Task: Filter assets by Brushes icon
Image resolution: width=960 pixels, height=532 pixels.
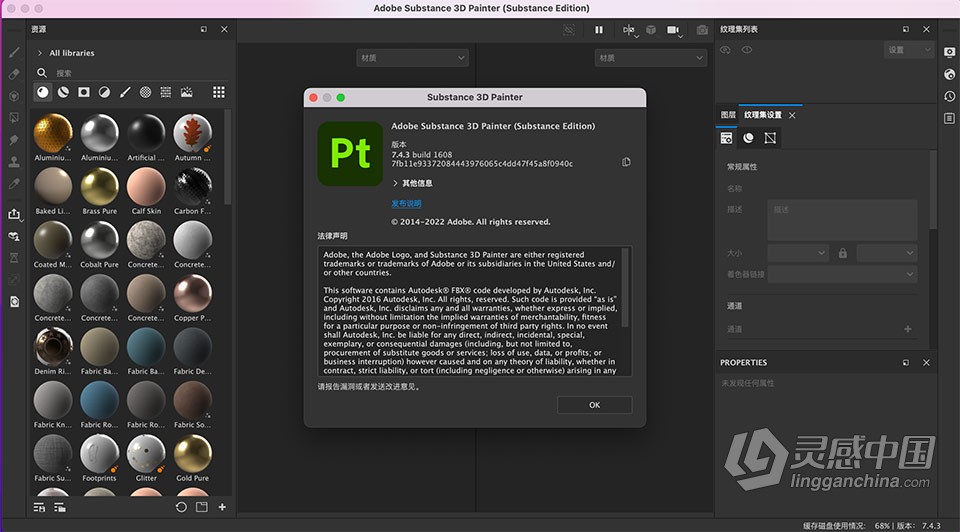Action: point(125,92)
